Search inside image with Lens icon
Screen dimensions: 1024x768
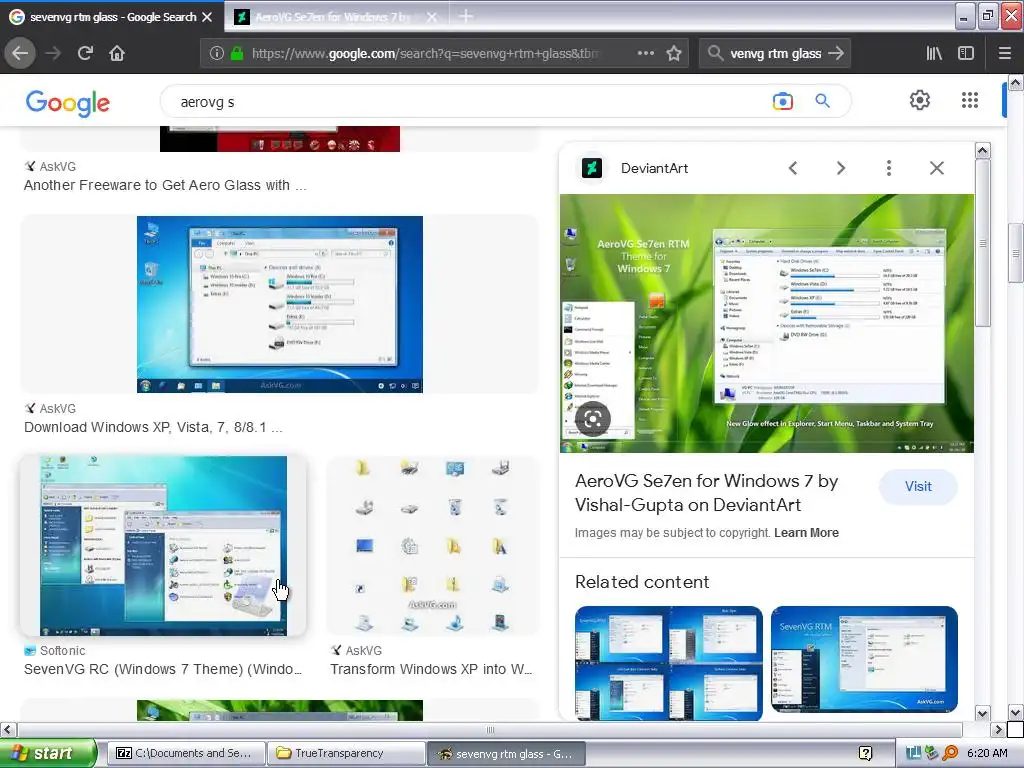tap(593, 419)
